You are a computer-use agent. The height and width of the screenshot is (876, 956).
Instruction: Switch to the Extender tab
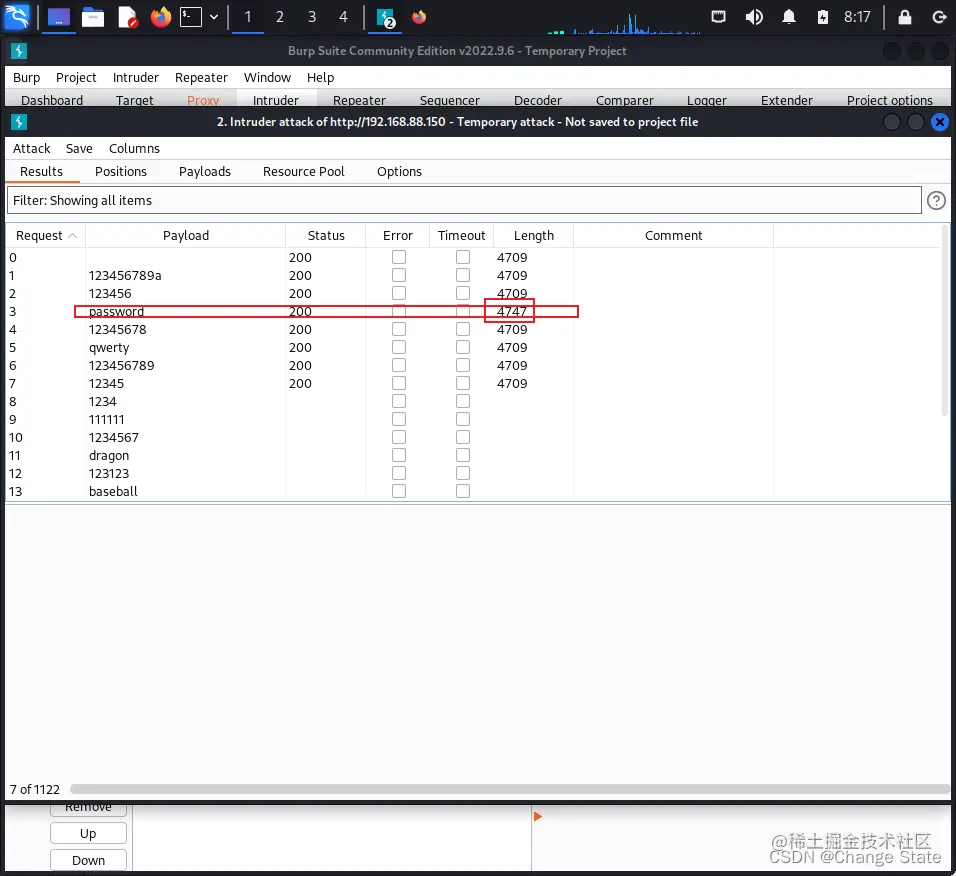click(787, 100)
